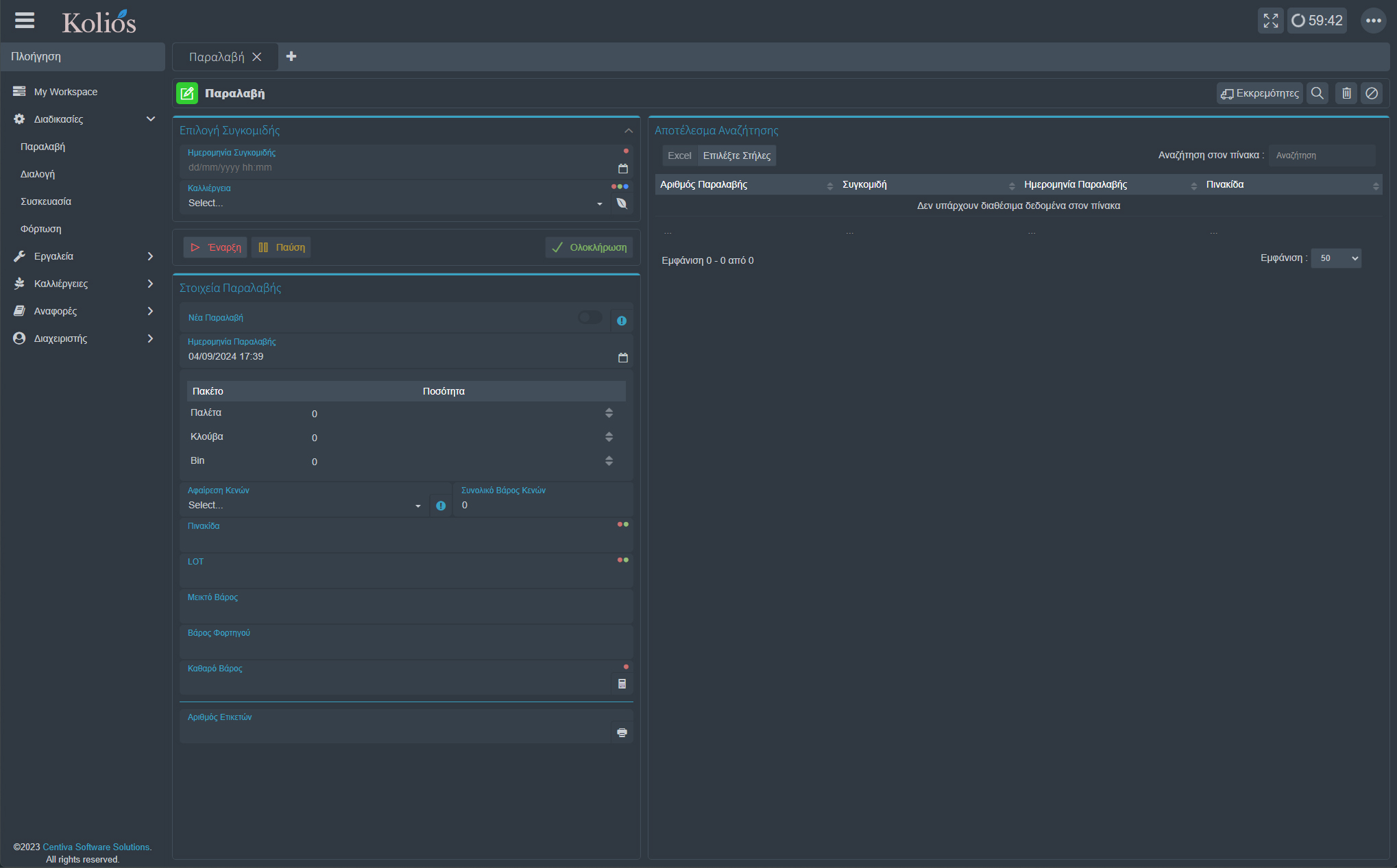
Task: Click info icon beside Νέα Παραλαβή
Action: [x=622, y=321]
